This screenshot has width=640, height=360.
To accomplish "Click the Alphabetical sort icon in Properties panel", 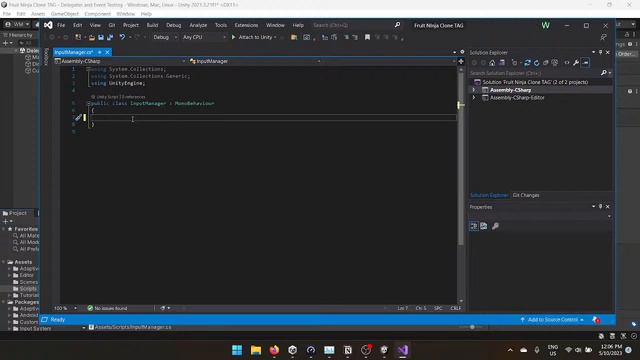I will (x=484, y=226).
